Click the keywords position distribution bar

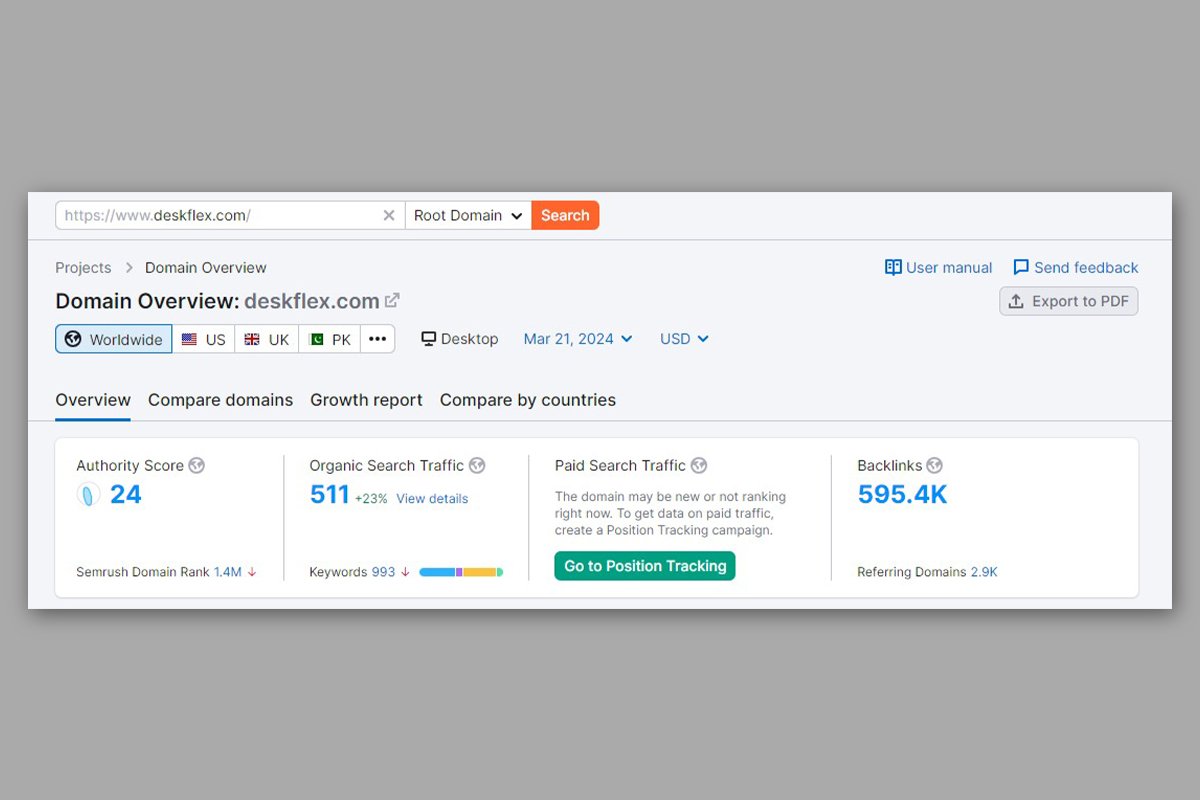[x=461, y=572]
